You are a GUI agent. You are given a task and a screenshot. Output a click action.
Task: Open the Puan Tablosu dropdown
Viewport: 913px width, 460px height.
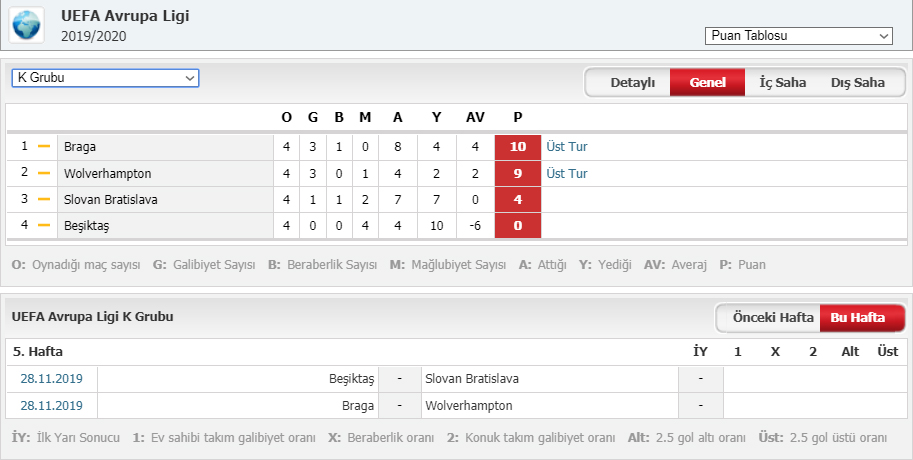pos(798,36)
